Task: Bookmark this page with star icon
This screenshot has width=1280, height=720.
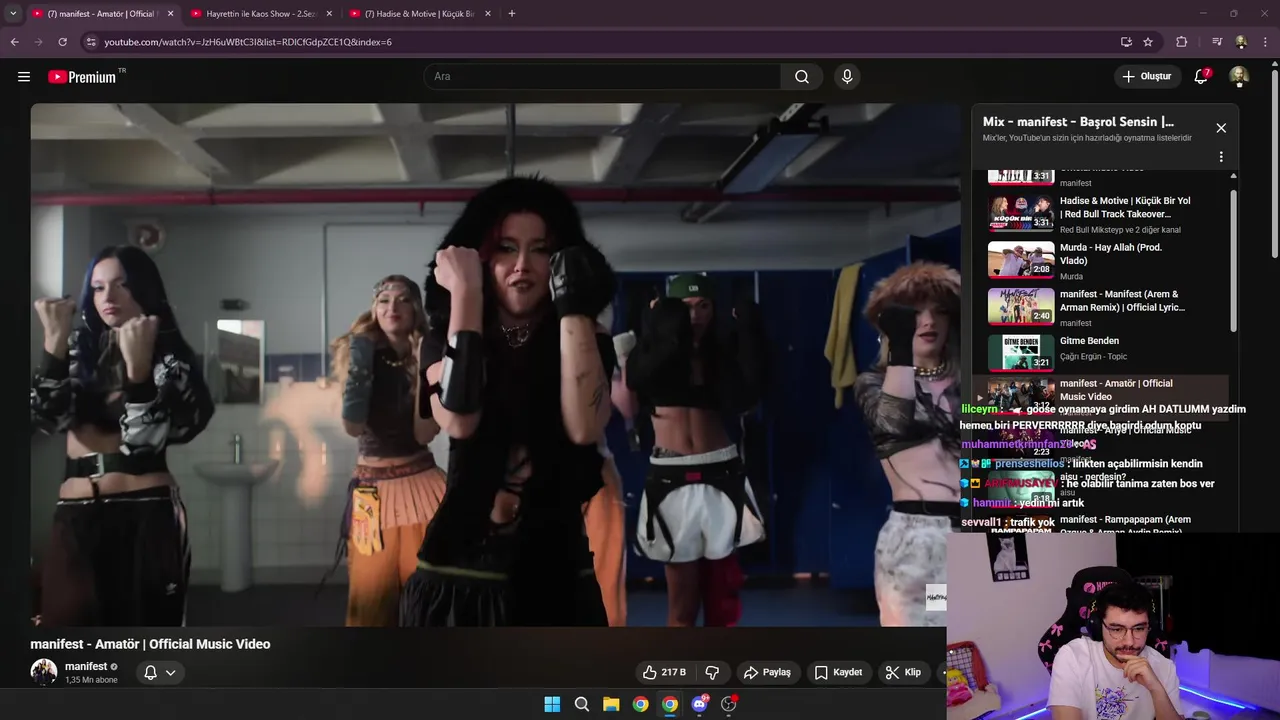Action: (1148, 42)
